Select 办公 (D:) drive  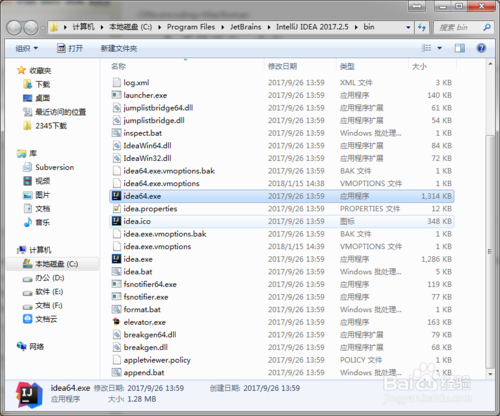[x=43, y=278]
